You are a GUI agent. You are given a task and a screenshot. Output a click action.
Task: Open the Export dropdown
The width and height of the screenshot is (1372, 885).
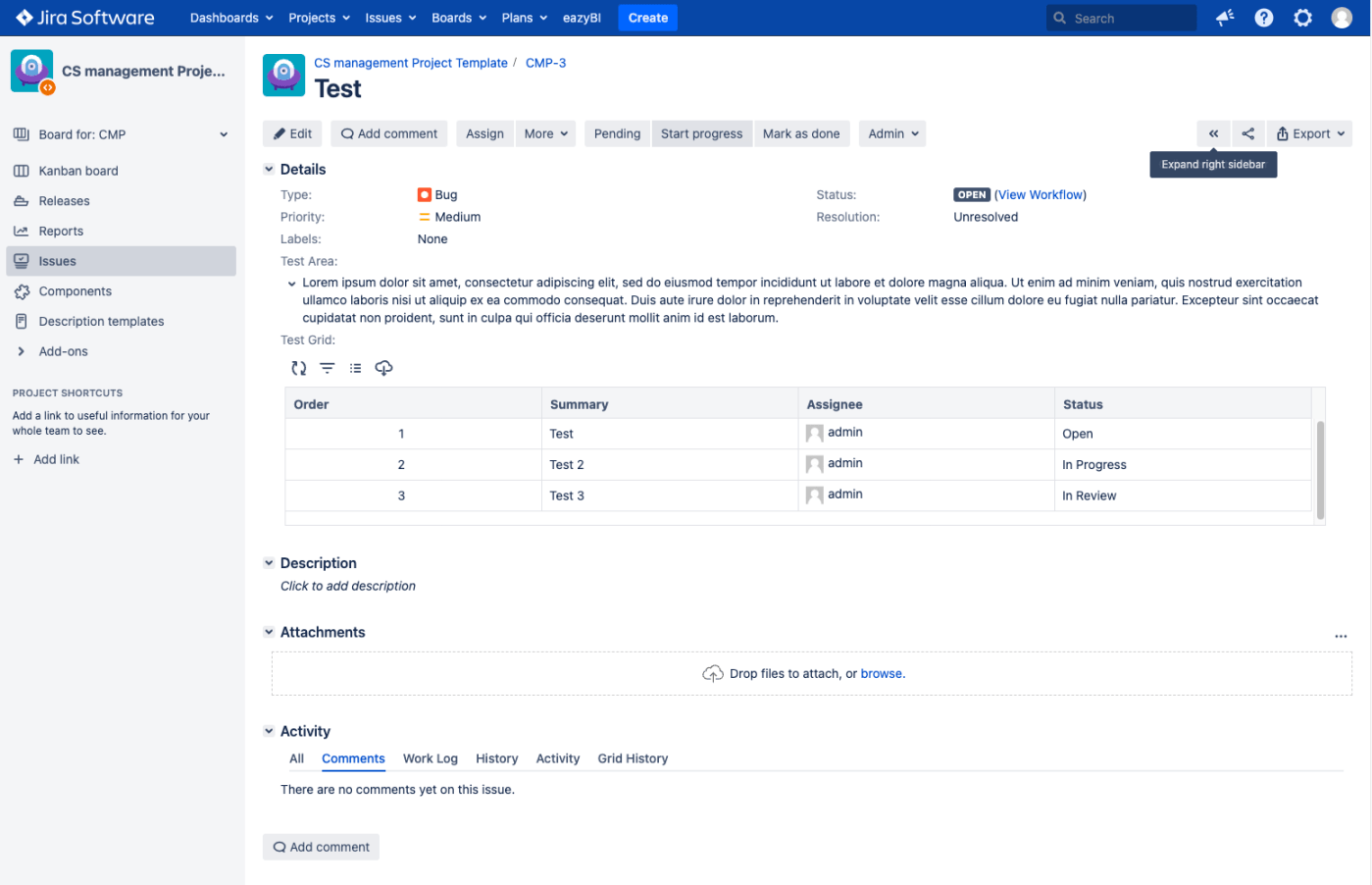(1309, 133)
